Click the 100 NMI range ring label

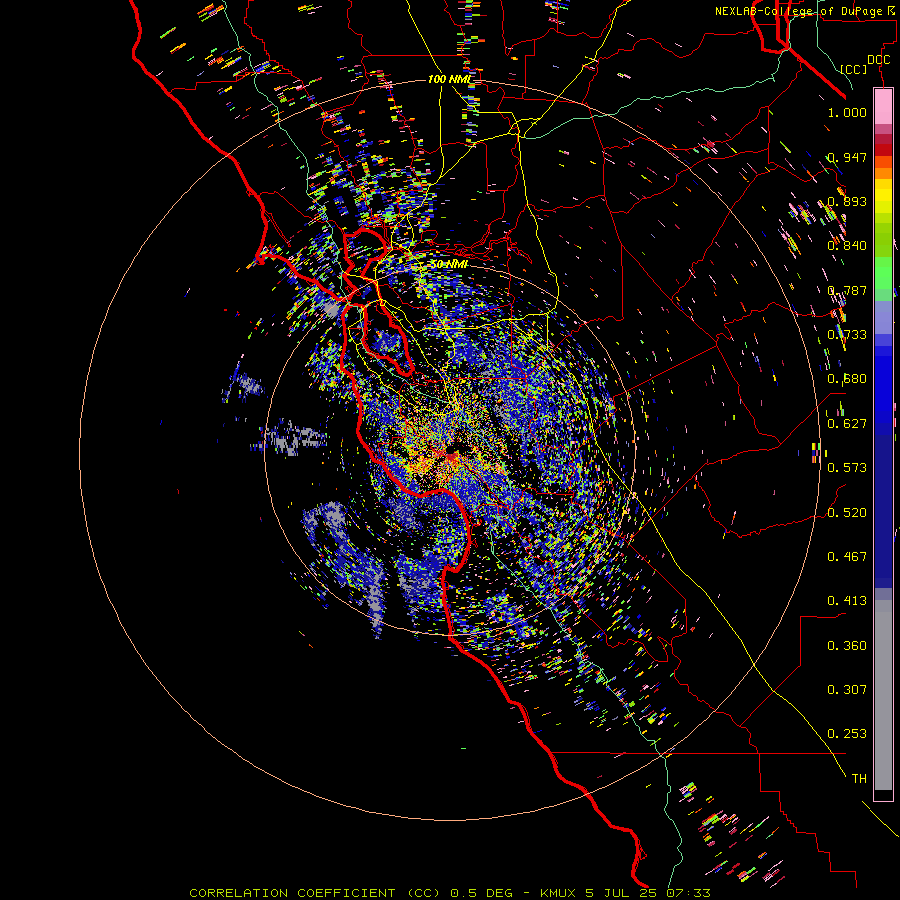click(x=449, y=79)
